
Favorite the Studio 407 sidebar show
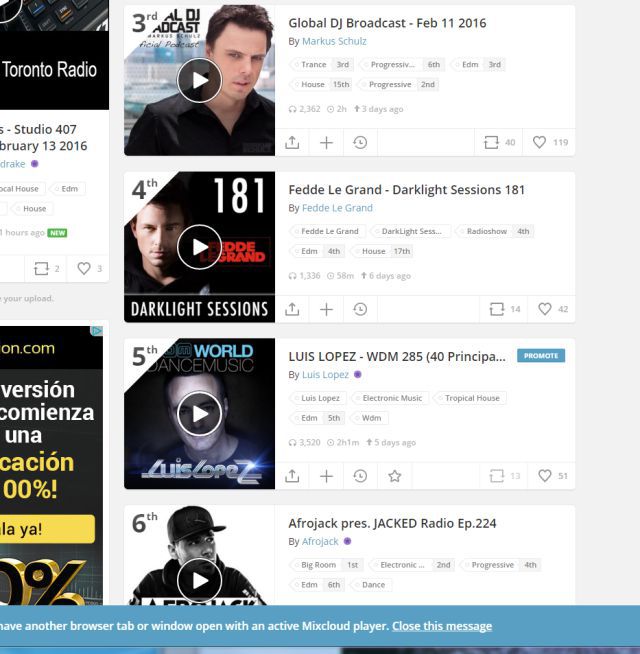89,269
